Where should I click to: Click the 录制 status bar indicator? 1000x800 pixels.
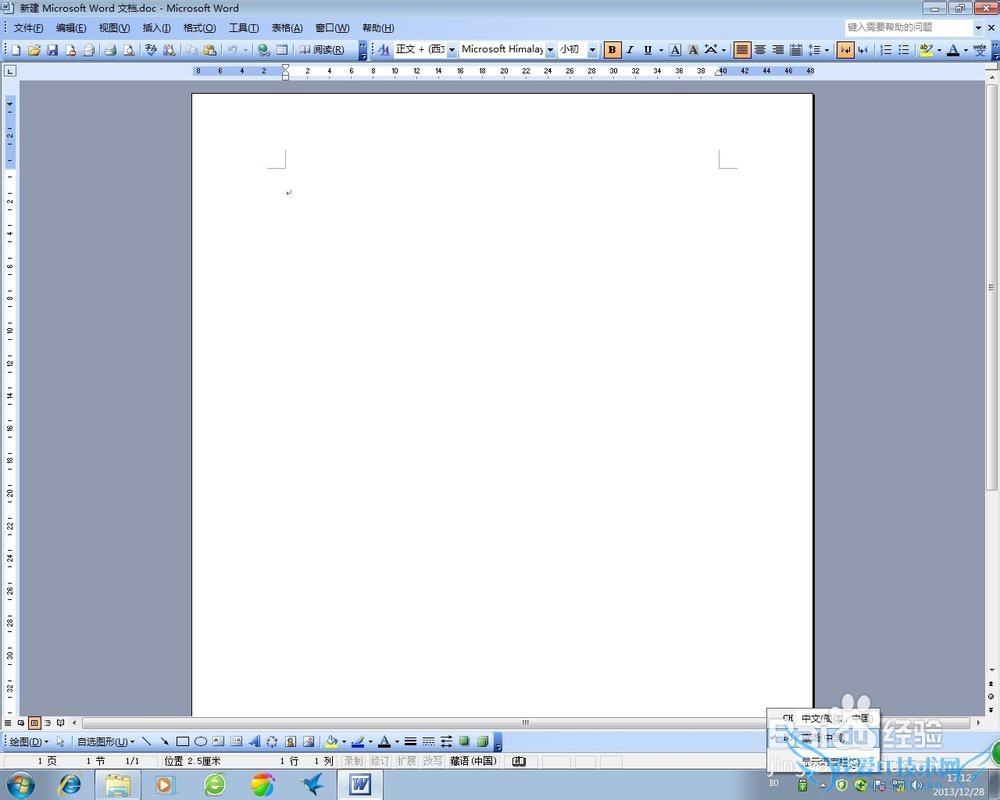[x=353, y=761]
